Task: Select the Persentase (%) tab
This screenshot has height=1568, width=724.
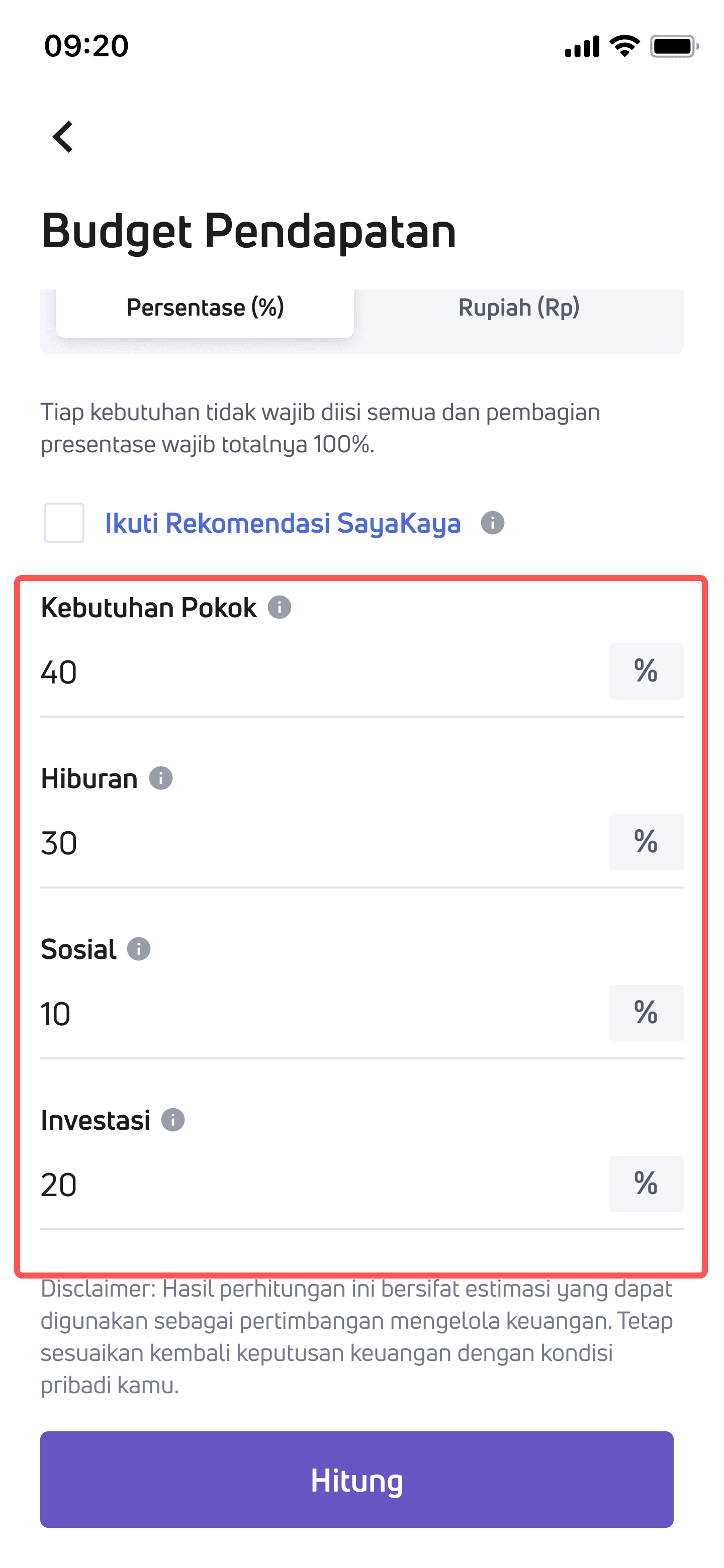Action: 205,308
